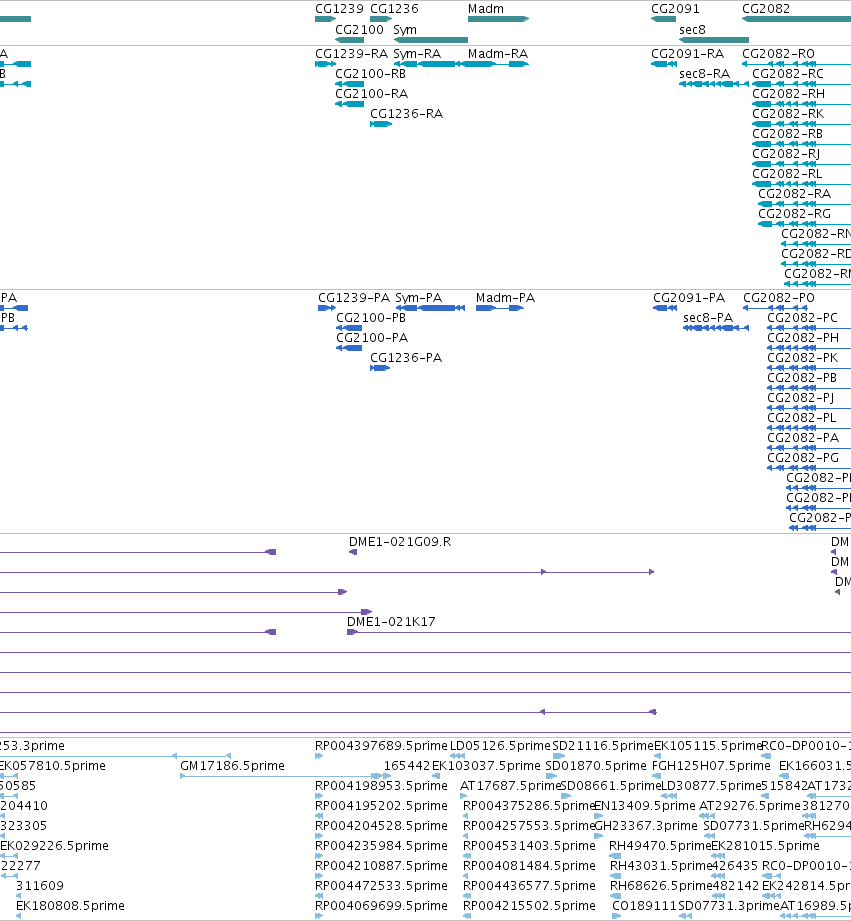851x921 pixels.
Task: Select protein CG2100-PA
Action: (349, 348)
